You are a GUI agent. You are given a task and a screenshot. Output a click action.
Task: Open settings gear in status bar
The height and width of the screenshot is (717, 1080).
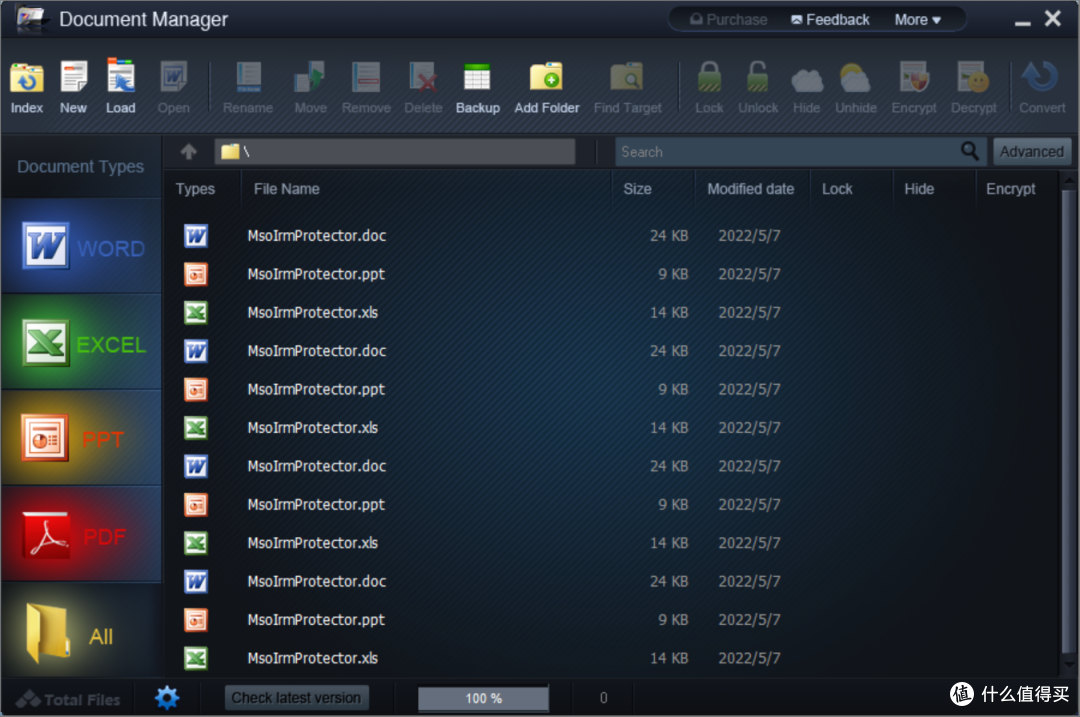click(167, 697)
